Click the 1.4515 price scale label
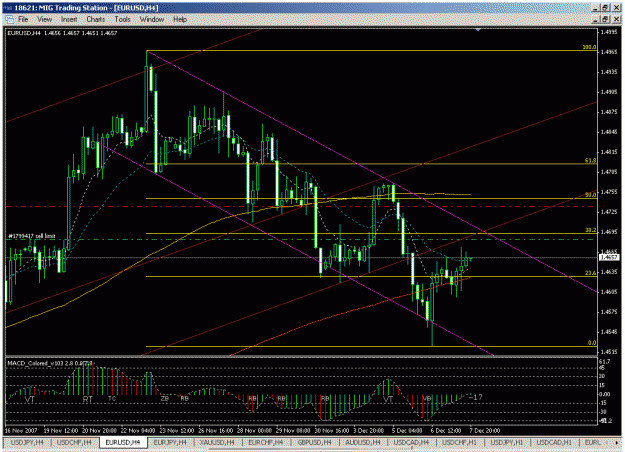Image resolution: width=625 pixels, height=452 pixels. (609, 352)
